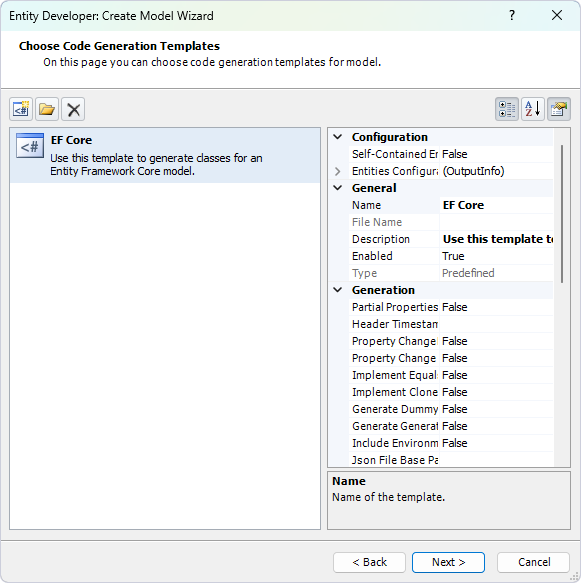Open the Property Pages icon
The width and height of the screenshot is (581, 583).
tap(559, 109)
